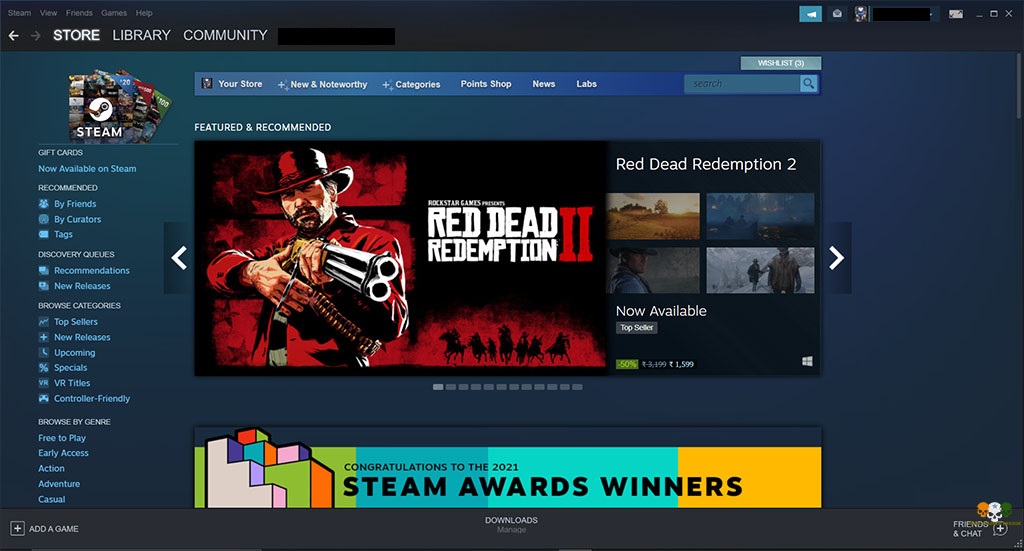Open the Games menu
This screenshot has height=551, width=1024.
tap(114, 13)
